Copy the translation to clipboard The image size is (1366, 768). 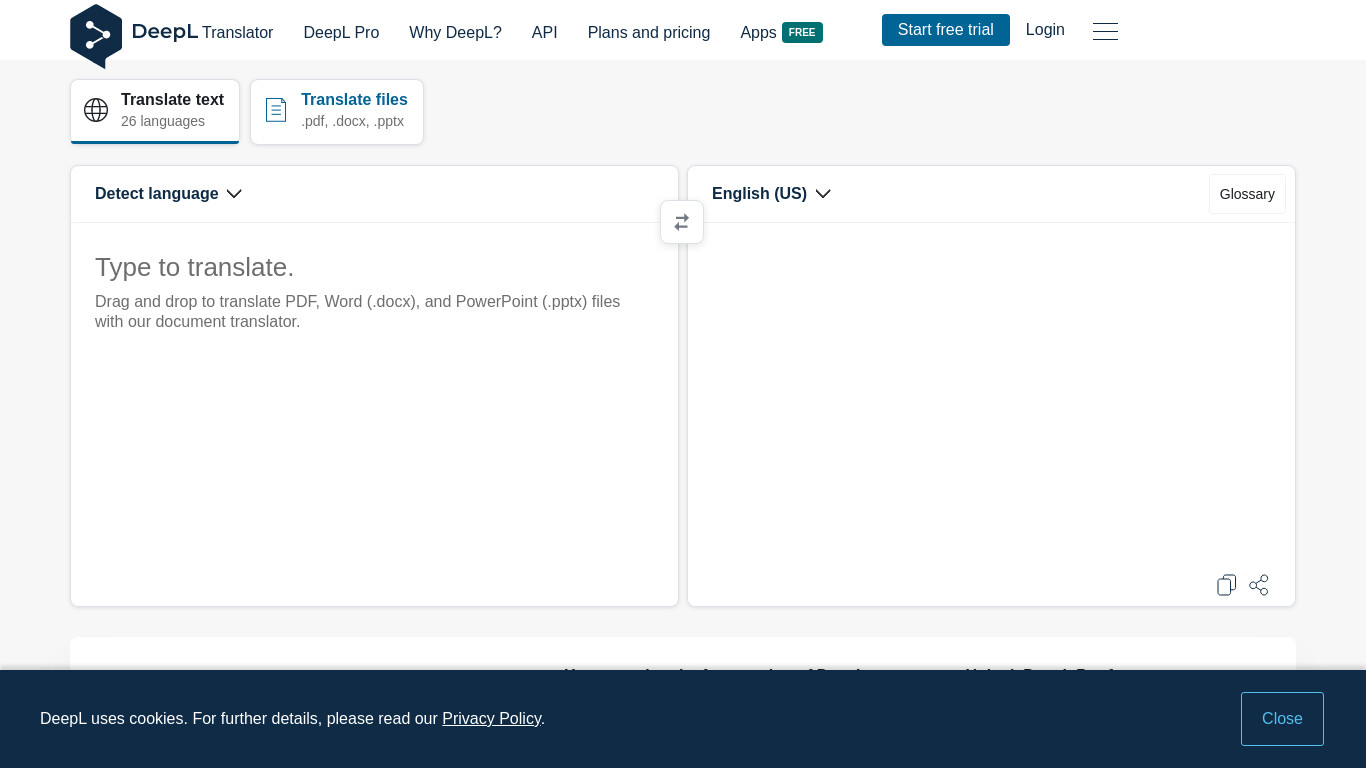tap(1226, 585)
